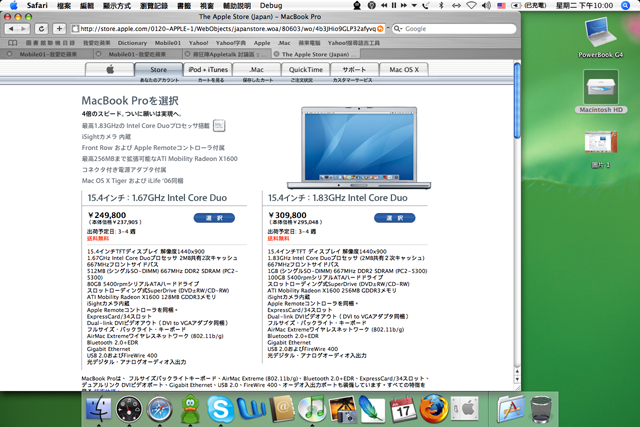This screenshot has height=427, width=640.
Task: Open System Preferences in the Dock
Action: click(464, 409)
